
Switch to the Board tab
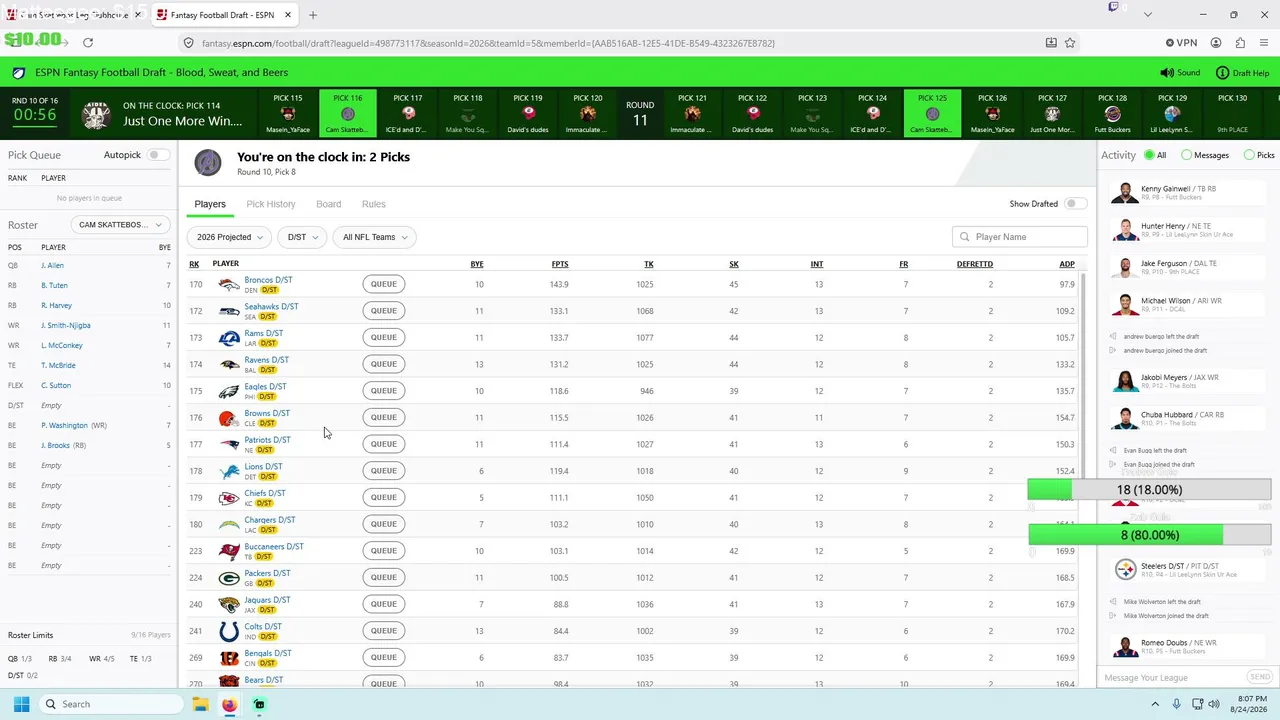click(x=329, y=204)
